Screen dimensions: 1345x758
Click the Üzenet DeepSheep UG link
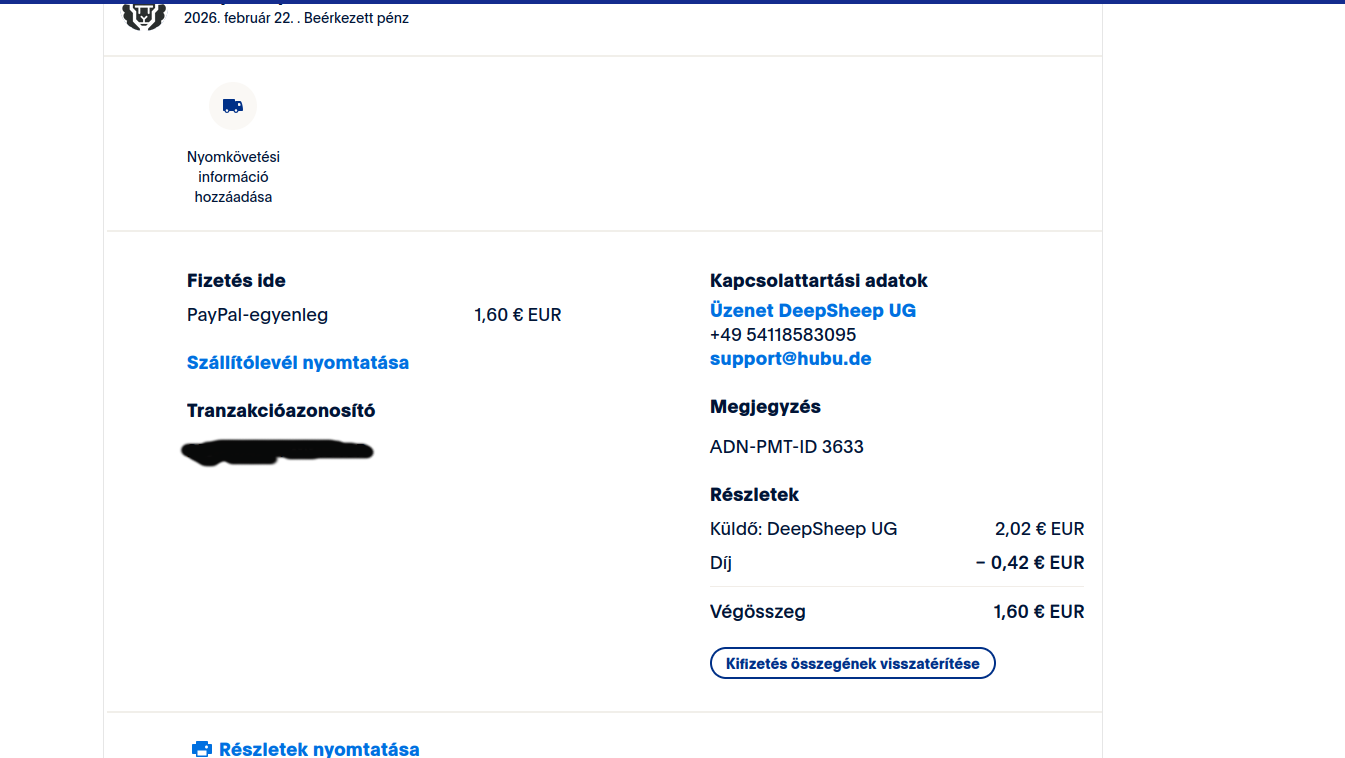tap(812, 311)
